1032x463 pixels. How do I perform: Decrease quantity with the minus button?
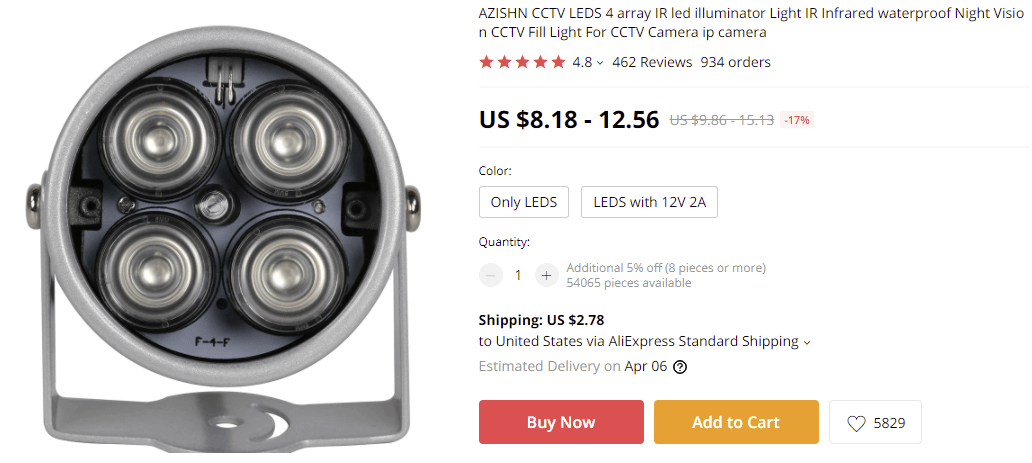pyautogui.click(x=491, y=275)
